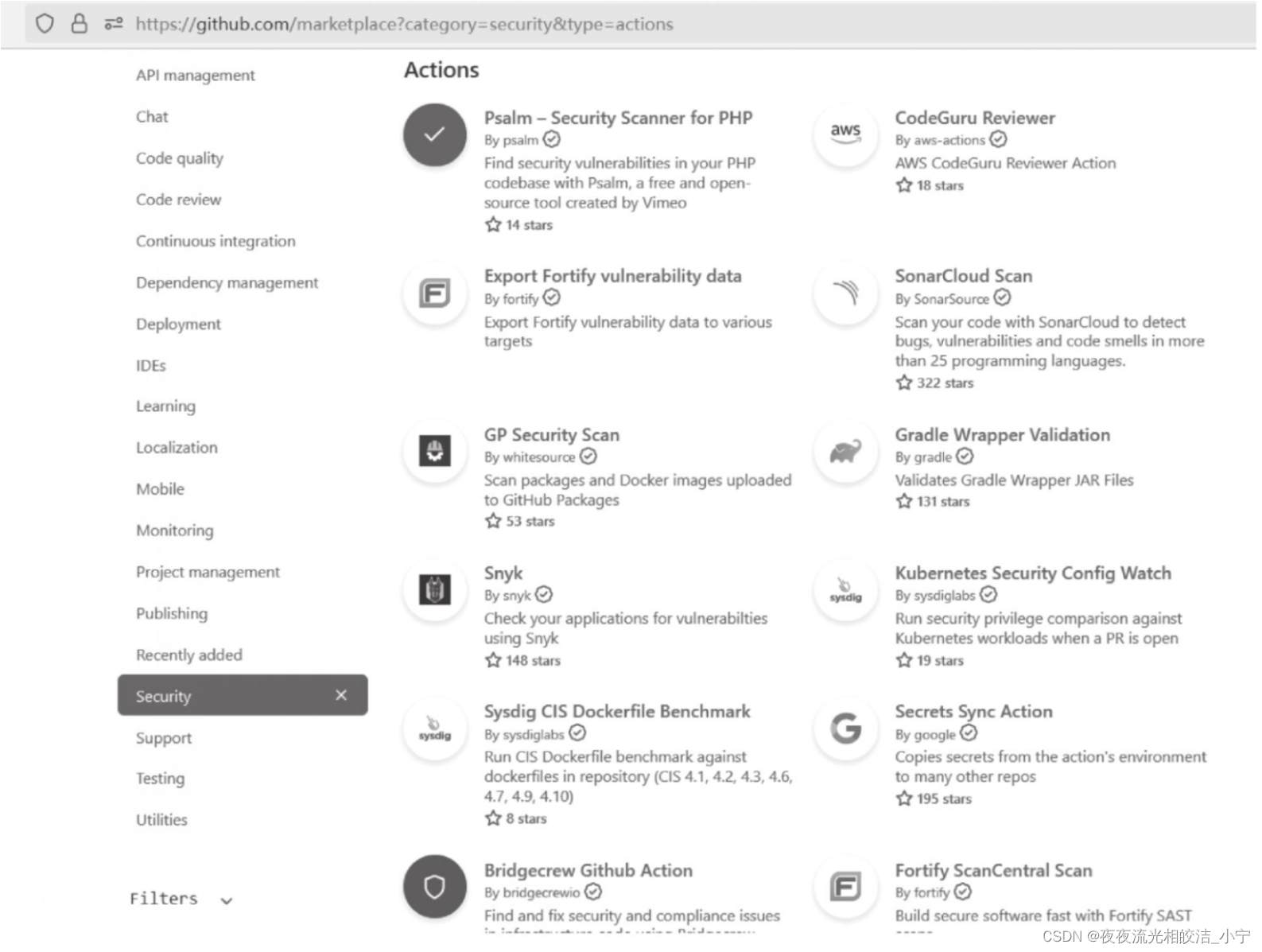Click verified badge next to aws-actions
1262x952 pixels.
click(998, 139)
